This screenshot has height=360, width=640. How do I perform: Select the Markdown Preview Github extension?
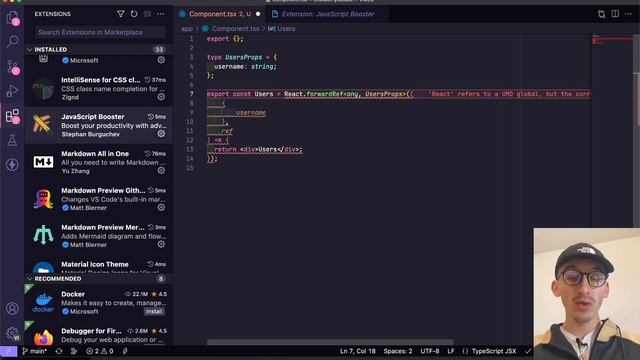tap(98, 199)
